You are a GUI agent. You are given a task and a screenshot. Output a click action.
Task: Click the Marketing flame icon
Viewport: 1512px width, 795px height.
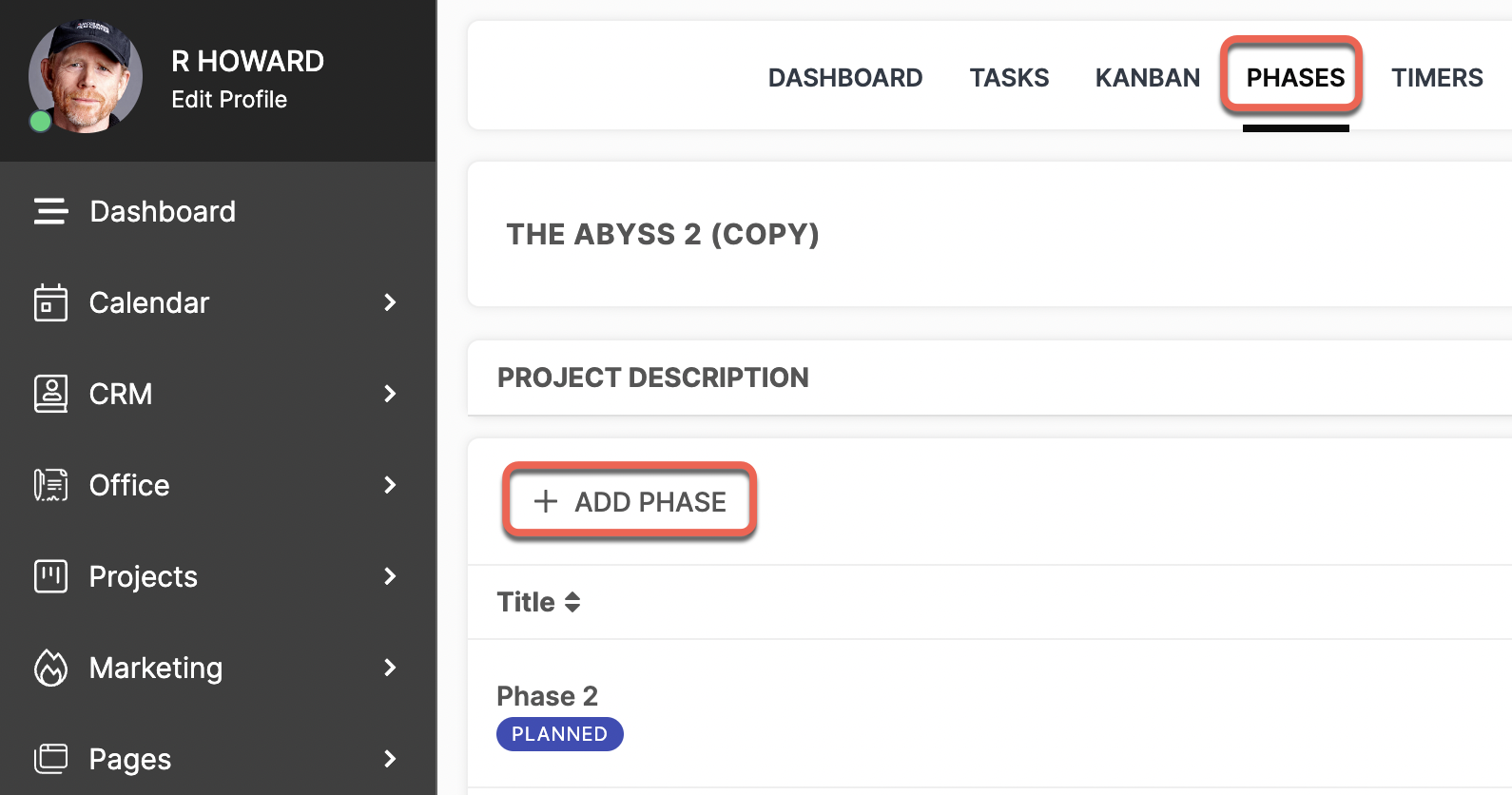click(50, 668)
